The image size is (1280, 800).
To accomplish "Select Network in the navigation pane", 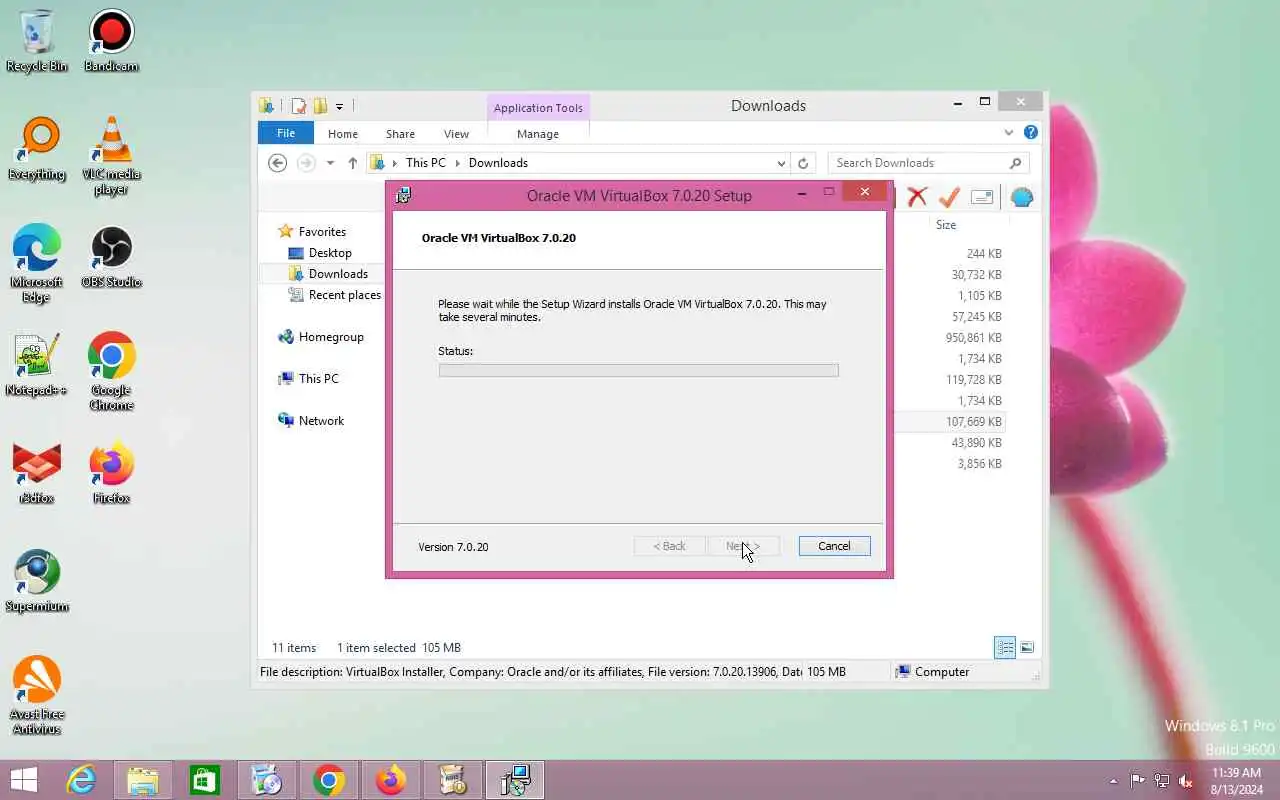I will pyautogui.click(x=321, y=421).
